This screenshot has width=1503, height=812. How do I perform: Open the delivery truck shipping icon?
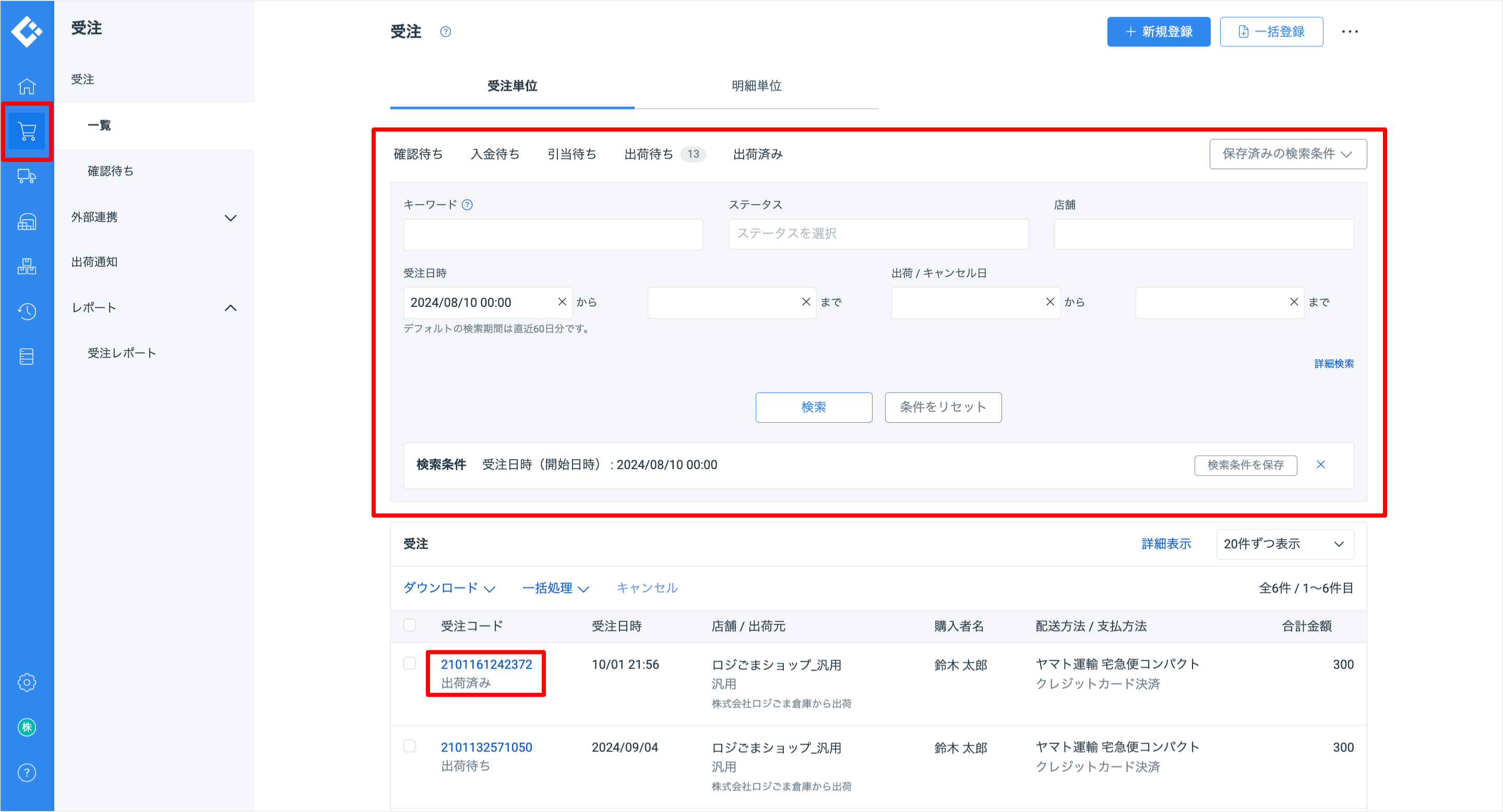tap(27, 176)
